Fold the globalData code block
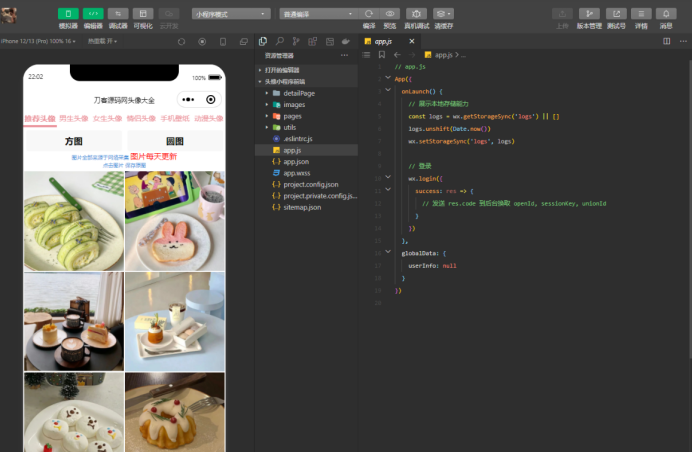This screenshot has width=692, height=453. (x=388, y=252)
